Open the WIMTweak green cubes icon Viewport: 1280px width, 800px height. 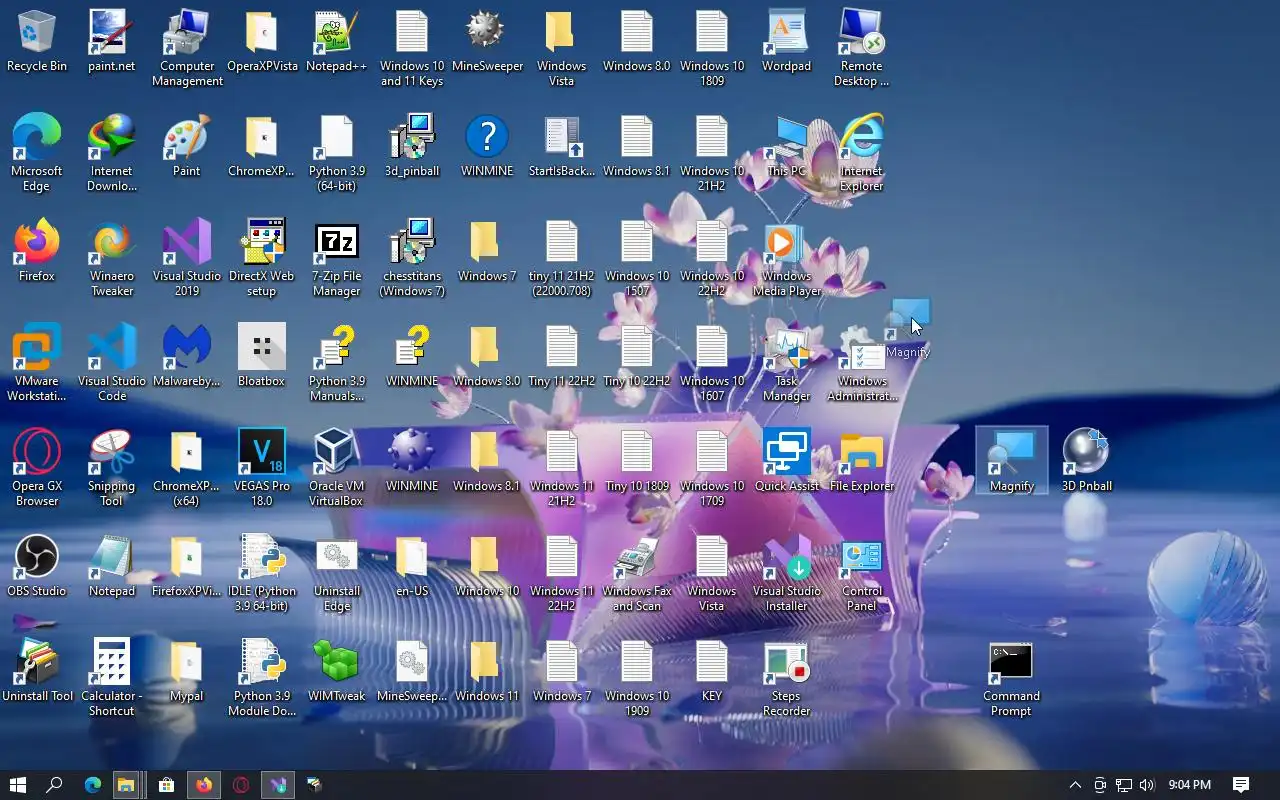337,672
